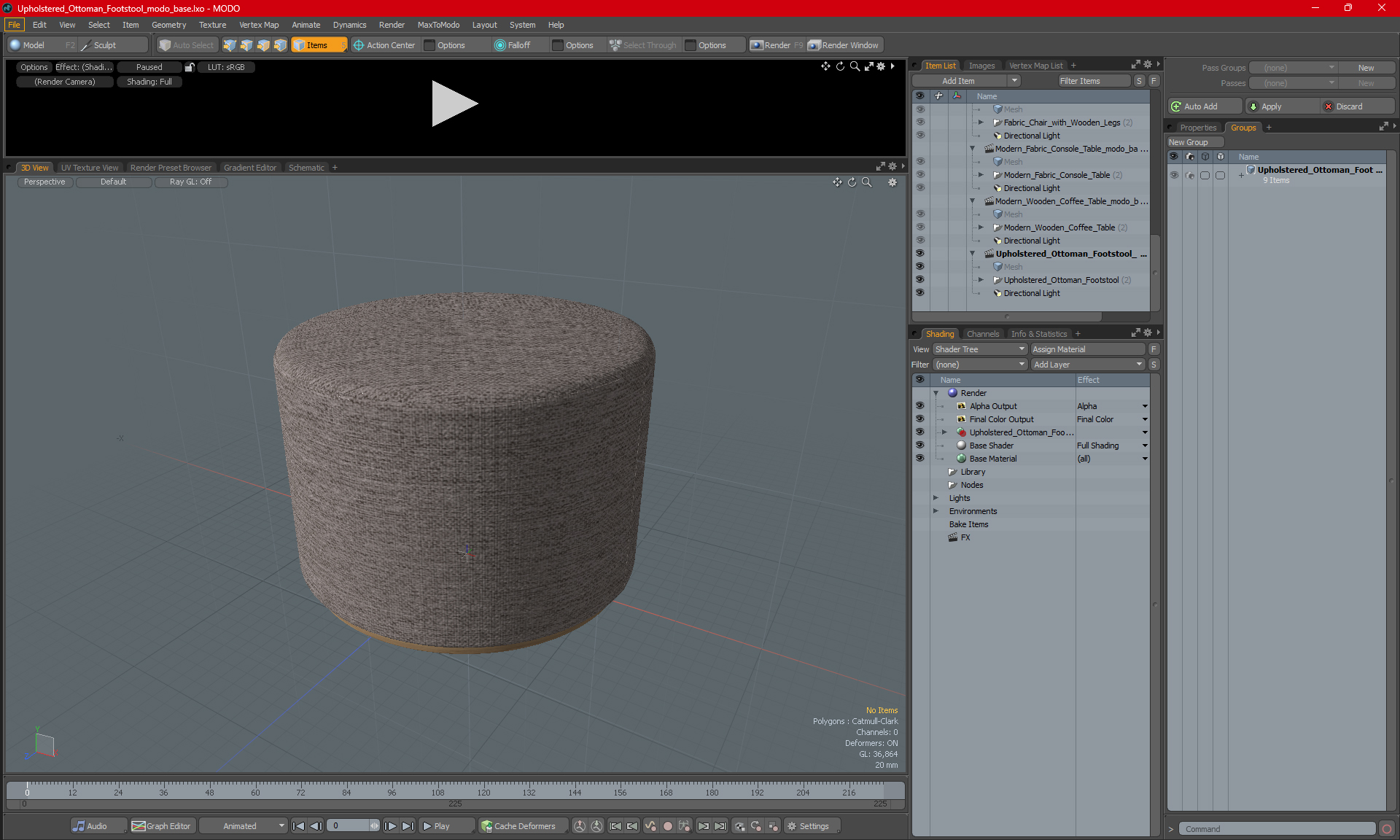This screenshot has height=840, width=1400.
Task: Open Shader Tree view dropdown
Action: tap(980, 349)
